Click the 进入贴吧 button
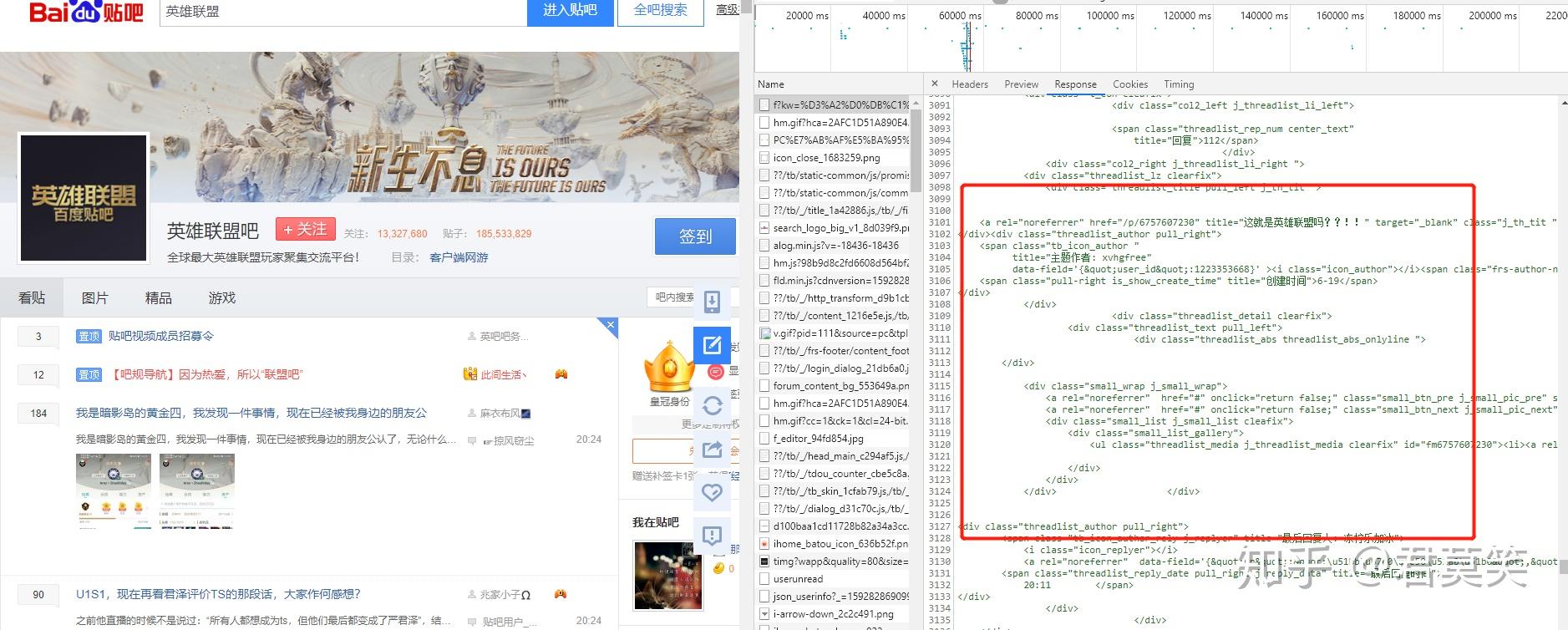The height and width of the screenshot is (630, 1568). pyautogui.click(x=570, y=12)
